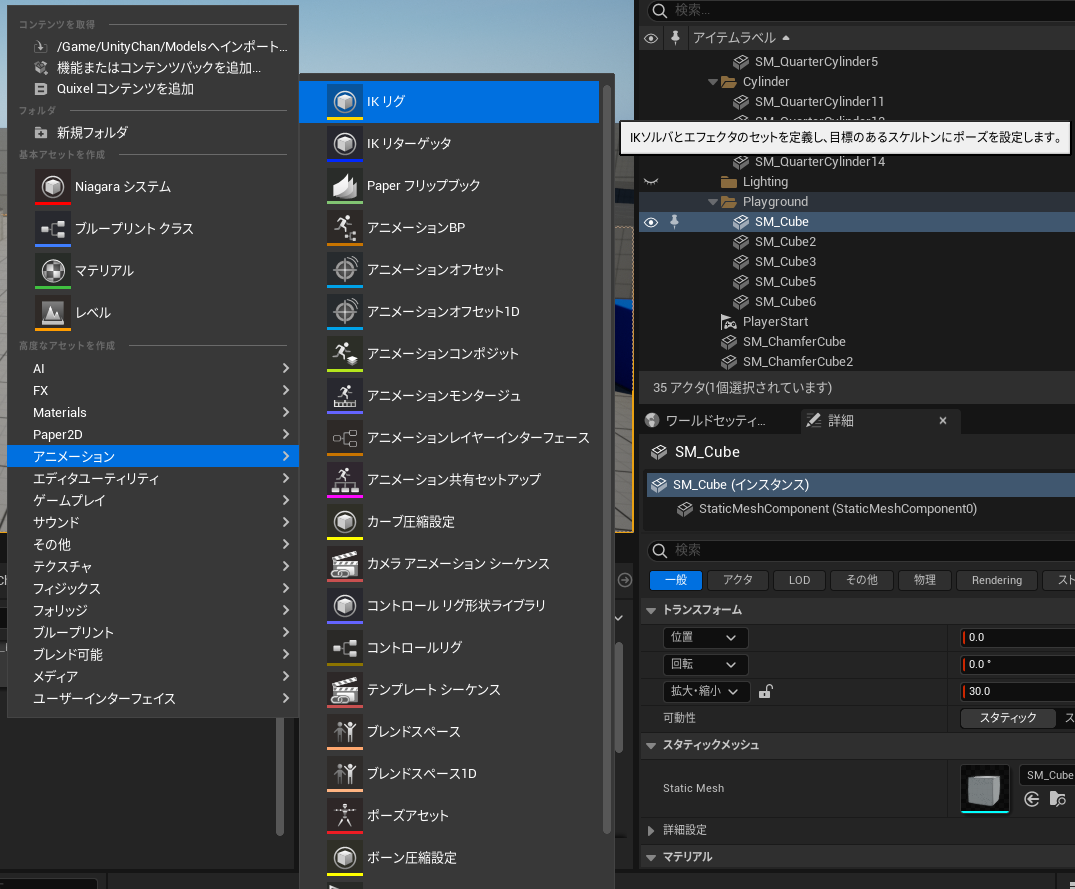Collapse the Cylinder folder in outliner
1075x889 pixels.
(x=713, y=82)
